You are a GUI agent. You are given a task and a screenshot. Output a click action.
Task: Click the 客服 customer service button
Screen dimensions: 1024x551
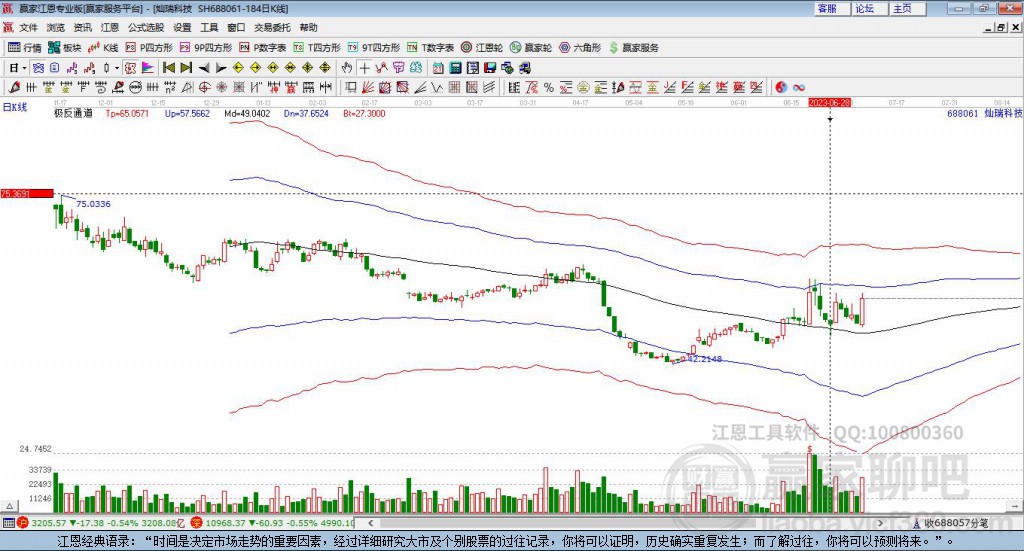[x=831, y=8]
